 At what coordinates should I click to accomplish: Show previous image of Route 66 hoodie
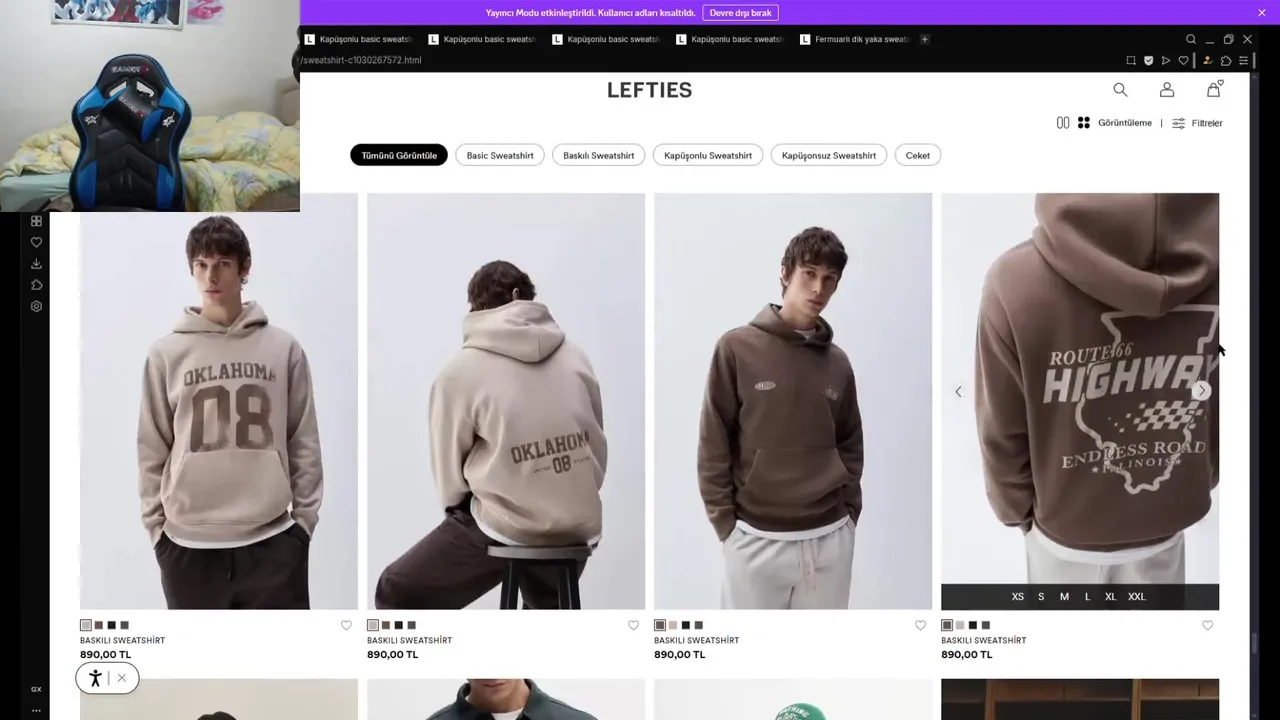point(958,391)
